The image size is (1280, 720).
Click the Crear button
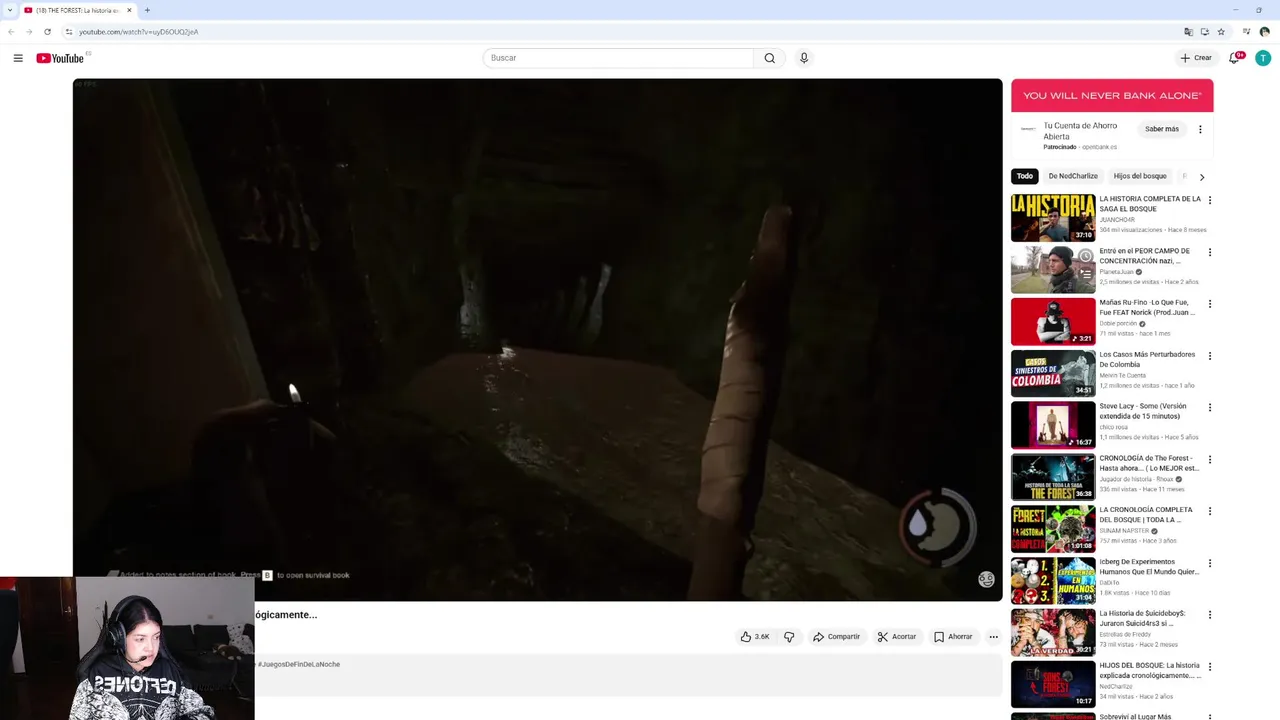click(1196, 58)
